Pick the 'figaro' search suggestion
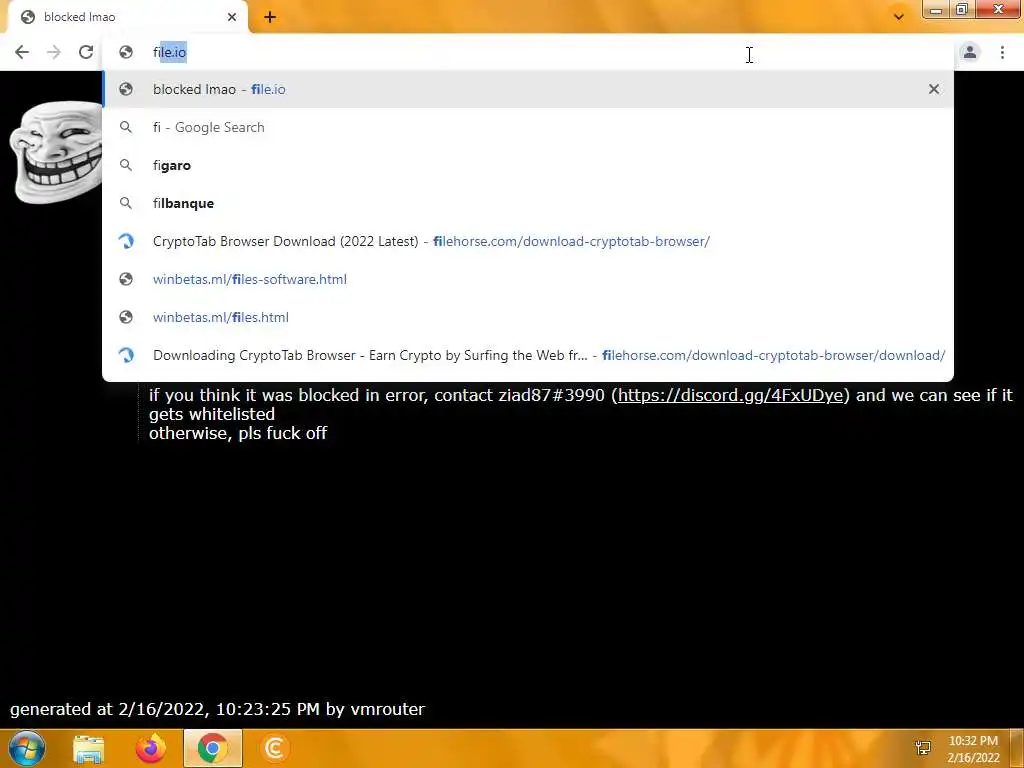Image resolution: width=1024 pixels, height=768 pixels. click(x=528, y=165)
